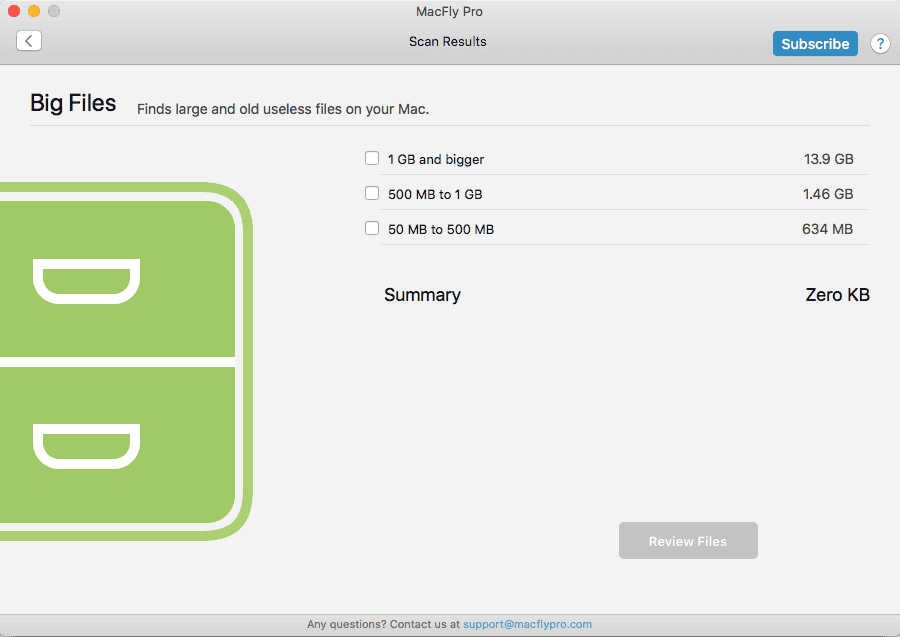Click the green file cabinet illustration
900x637 pixels.
pyautogui.click(x=126, y=362)
